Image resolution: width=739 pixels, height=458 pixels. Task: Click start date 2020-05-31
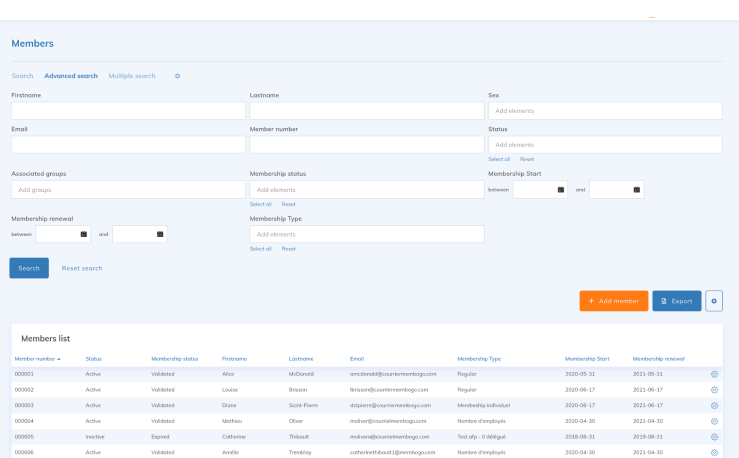[x=580, y=374]
